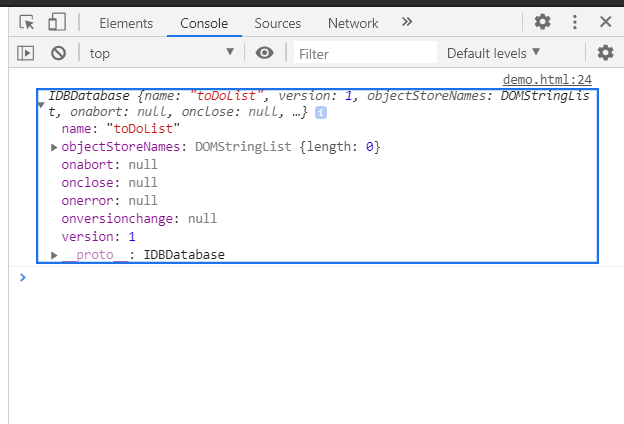
Task: Clear the console with the ban icon
Action: (x=58, y=53)
